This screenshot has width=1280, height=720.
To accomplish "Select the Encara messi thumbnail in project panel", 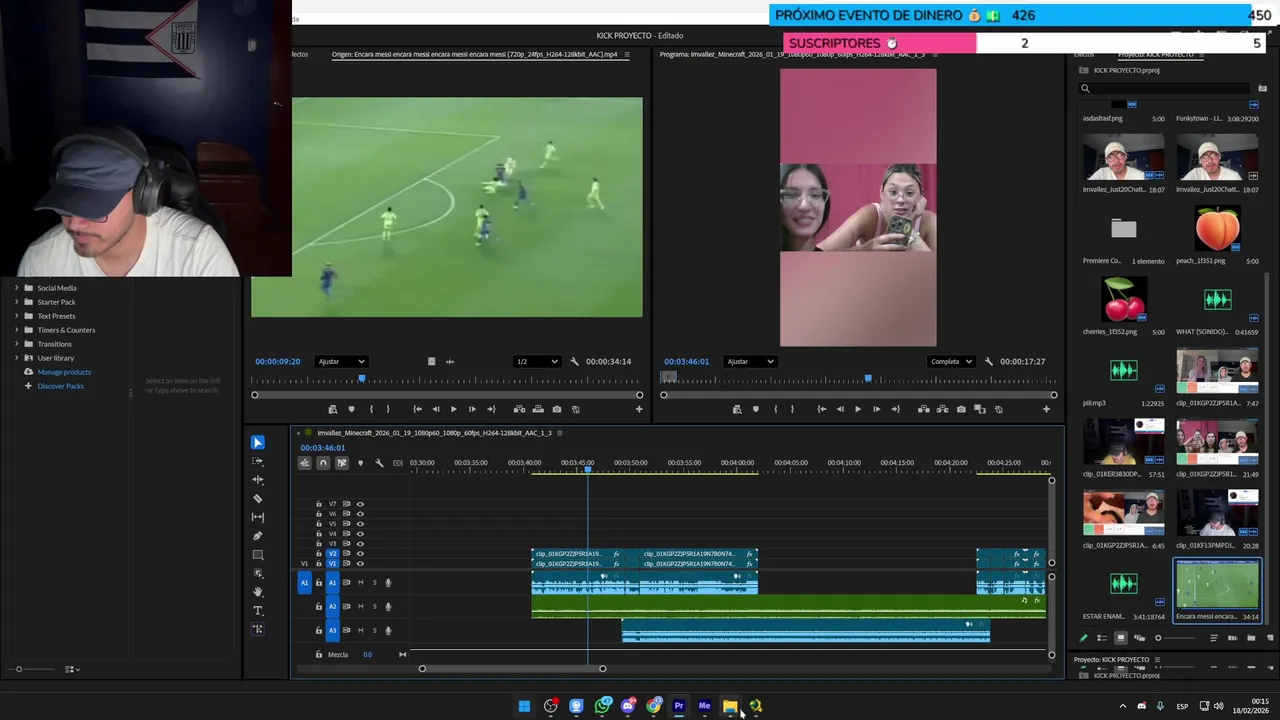I will [1217, 585].
